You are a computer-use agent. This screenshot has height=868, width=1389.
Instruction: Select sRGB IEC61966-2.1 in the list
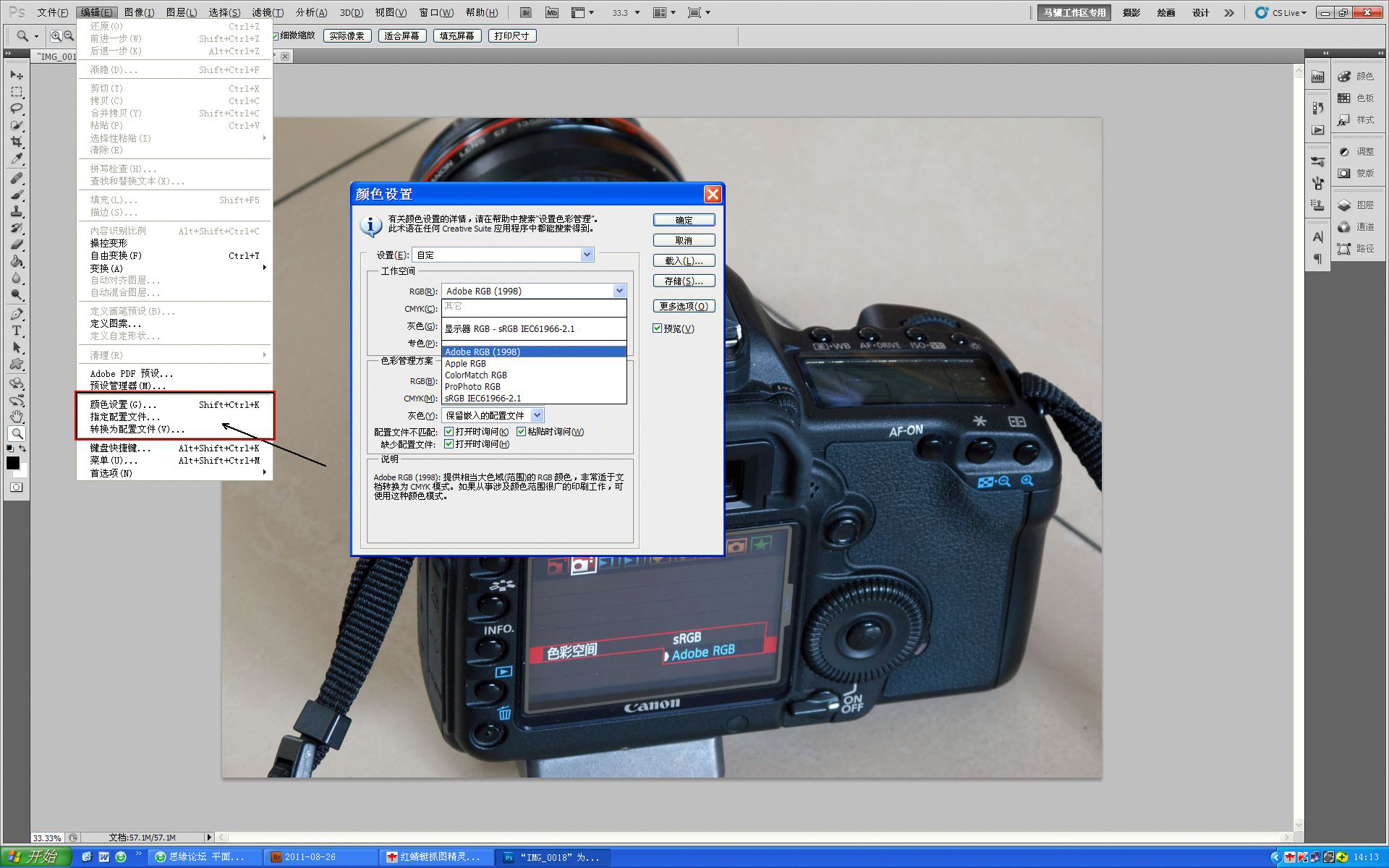pyautogui.click(x=534, y=398)
